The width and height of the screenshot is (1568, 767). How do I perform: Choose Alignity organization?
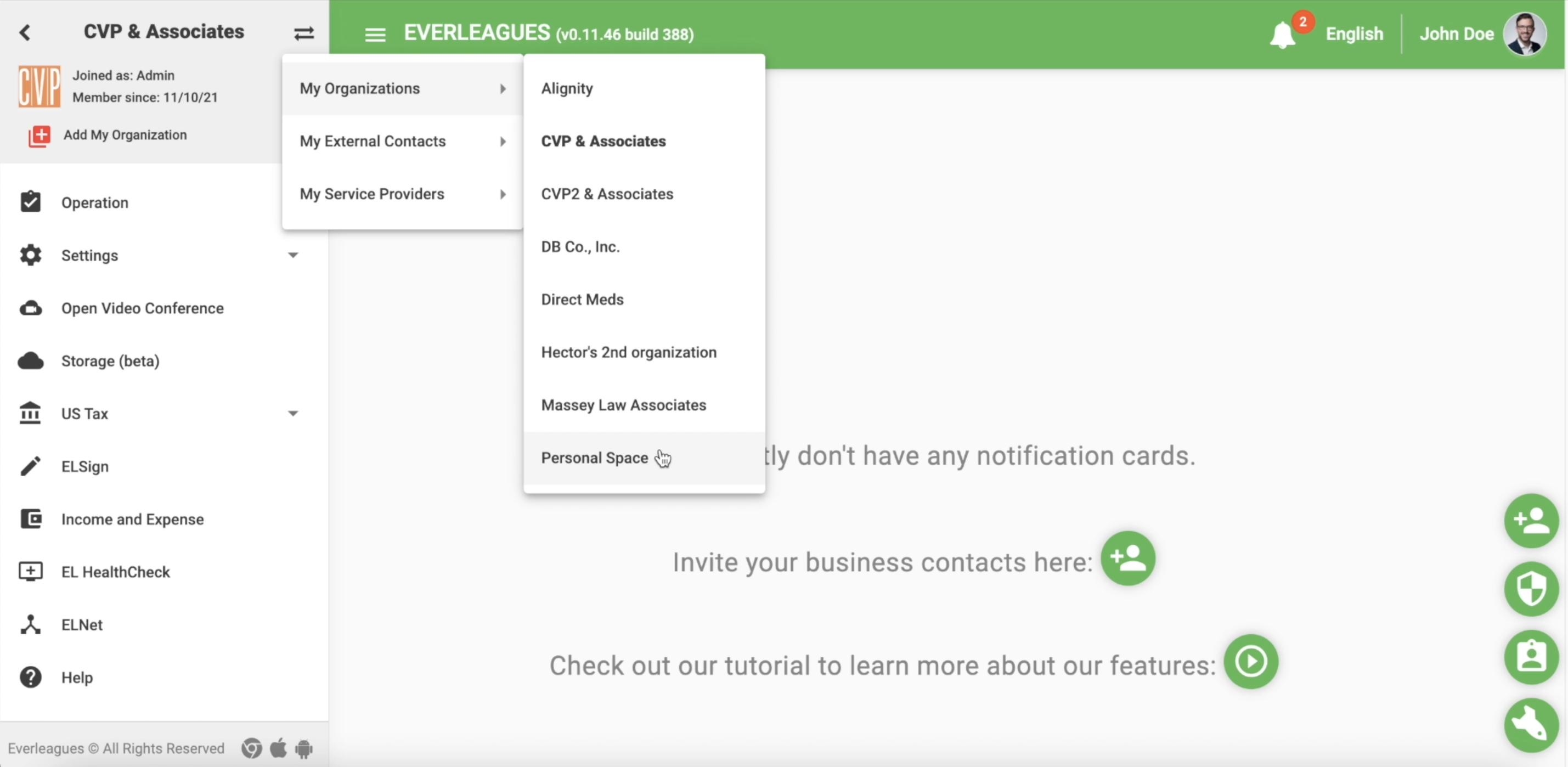click(644, 89)
